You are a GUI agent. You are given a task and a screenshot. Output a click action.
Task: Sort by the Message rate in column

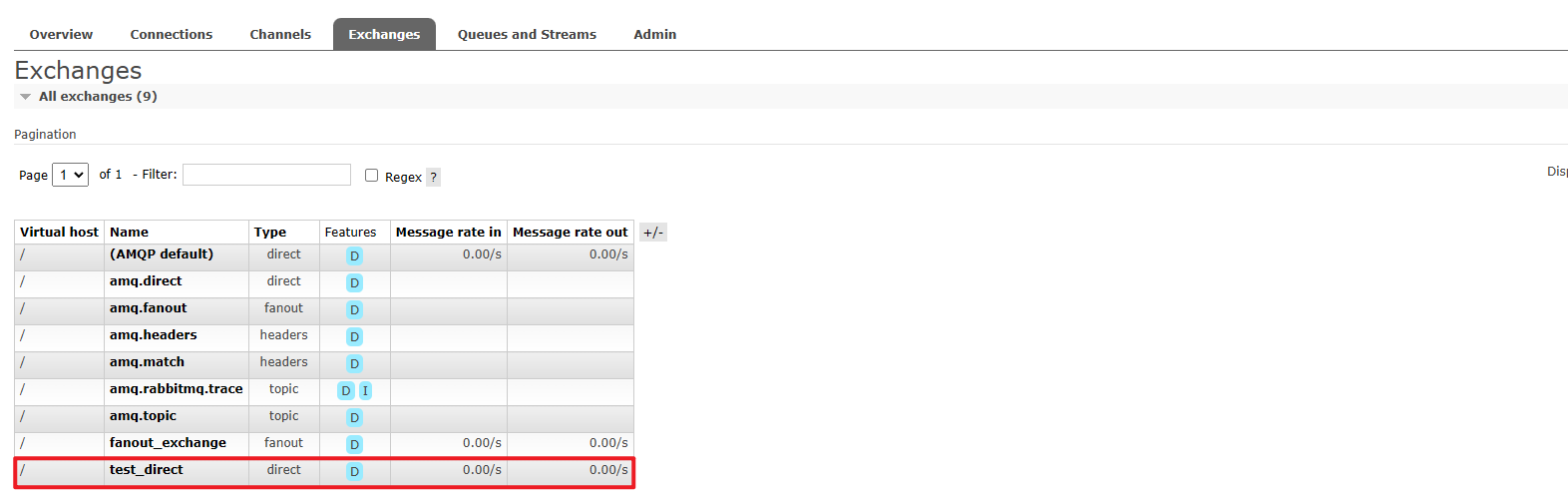click(449, 233)
